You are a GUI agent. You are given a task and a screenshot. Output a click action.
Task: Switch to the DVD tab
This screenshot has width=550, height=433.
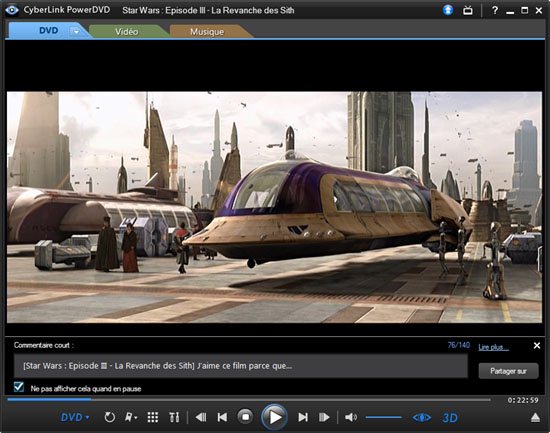click(x=48, y=31)
